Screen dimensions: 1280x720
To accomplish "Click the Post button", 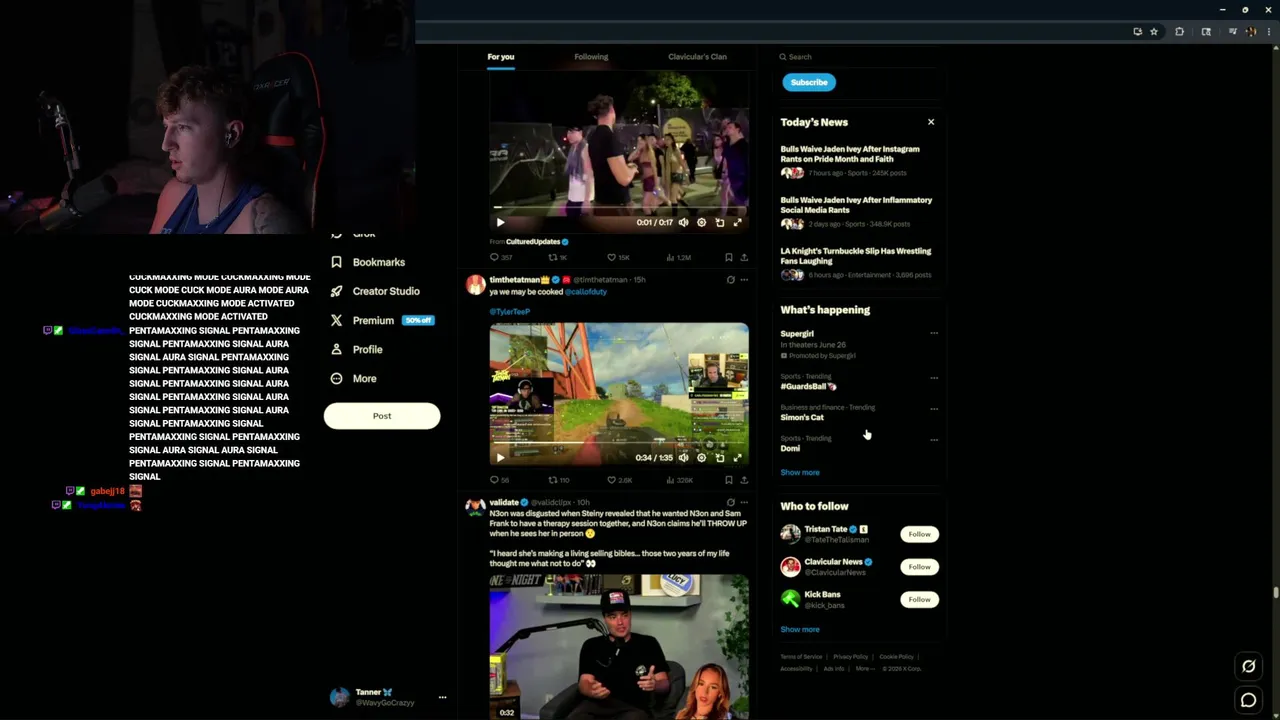I will click(x=382, y=416).
